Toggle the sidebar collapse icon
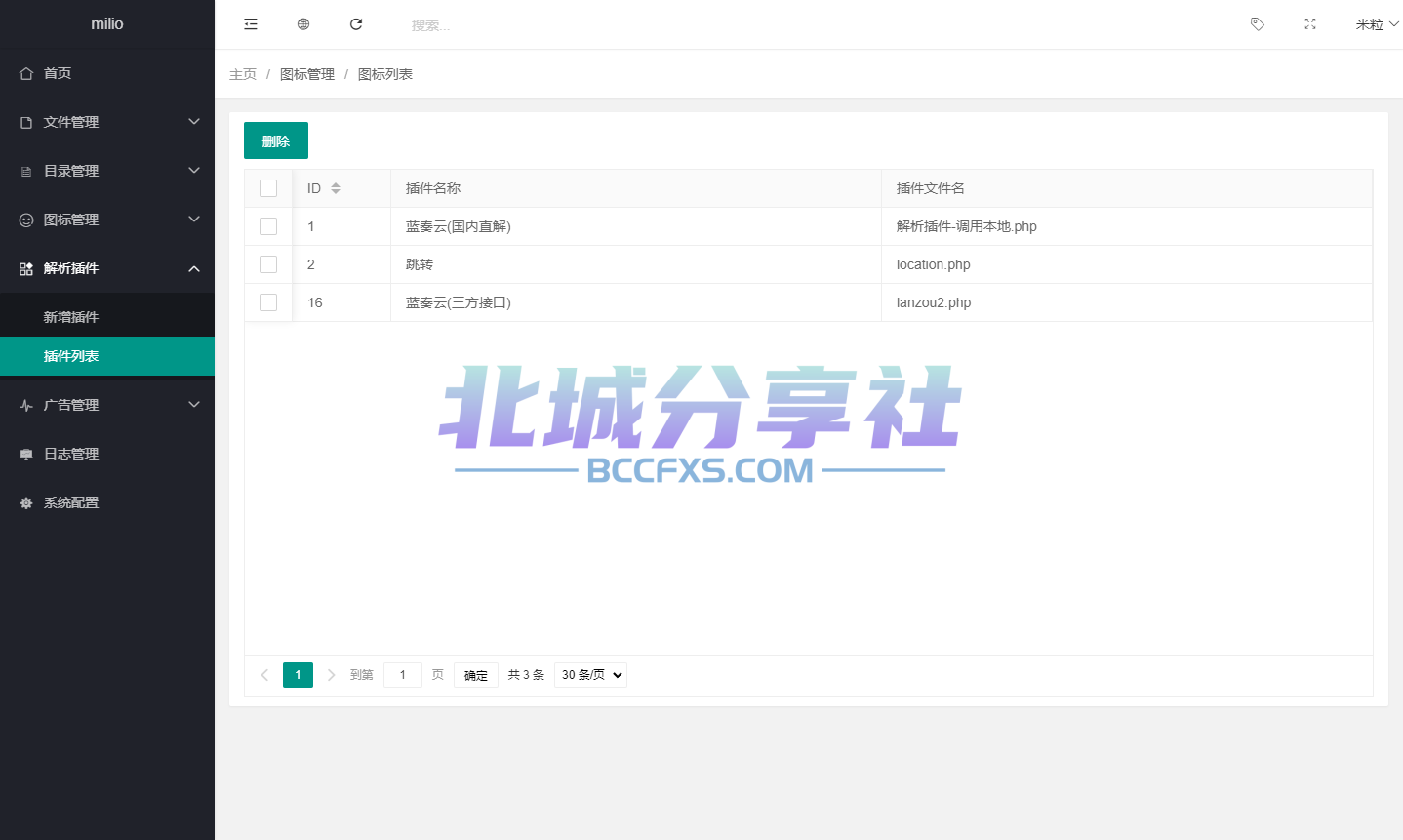 click(251, 24)
